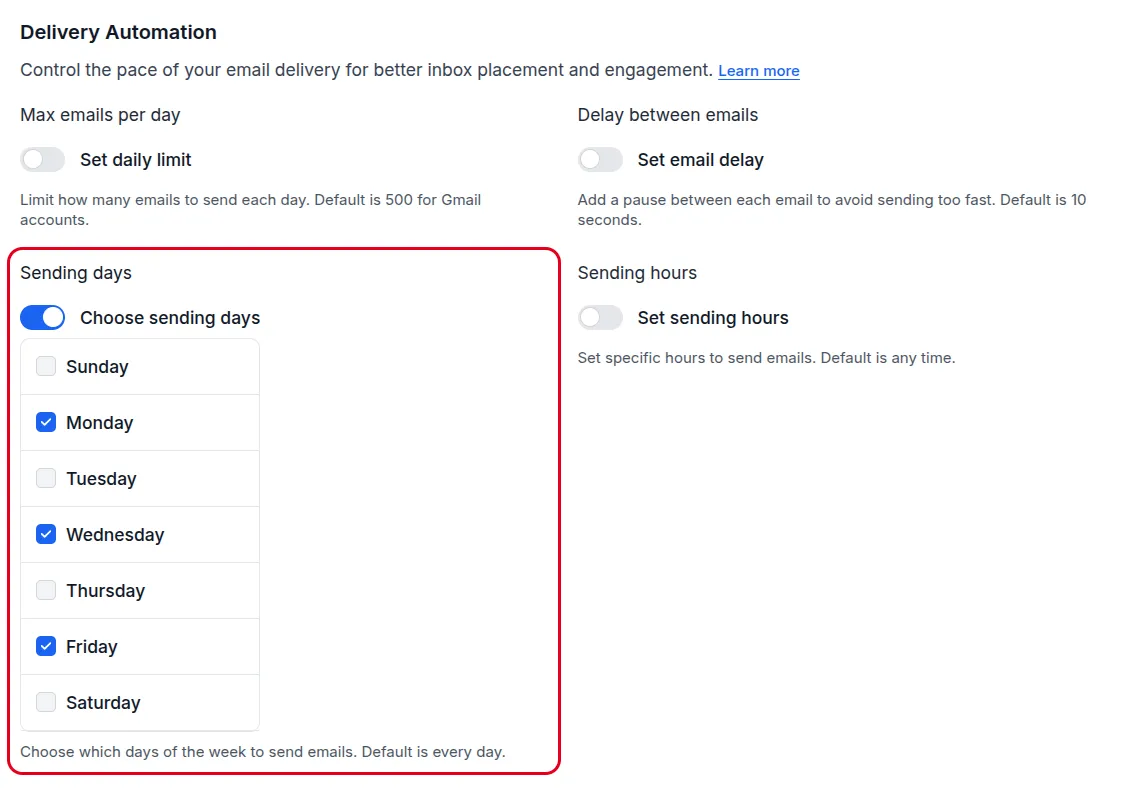Click the 'Add a pause between each email' description
Image resolution: width=1125 pixels, height=796 pixels.
[832, 210]
